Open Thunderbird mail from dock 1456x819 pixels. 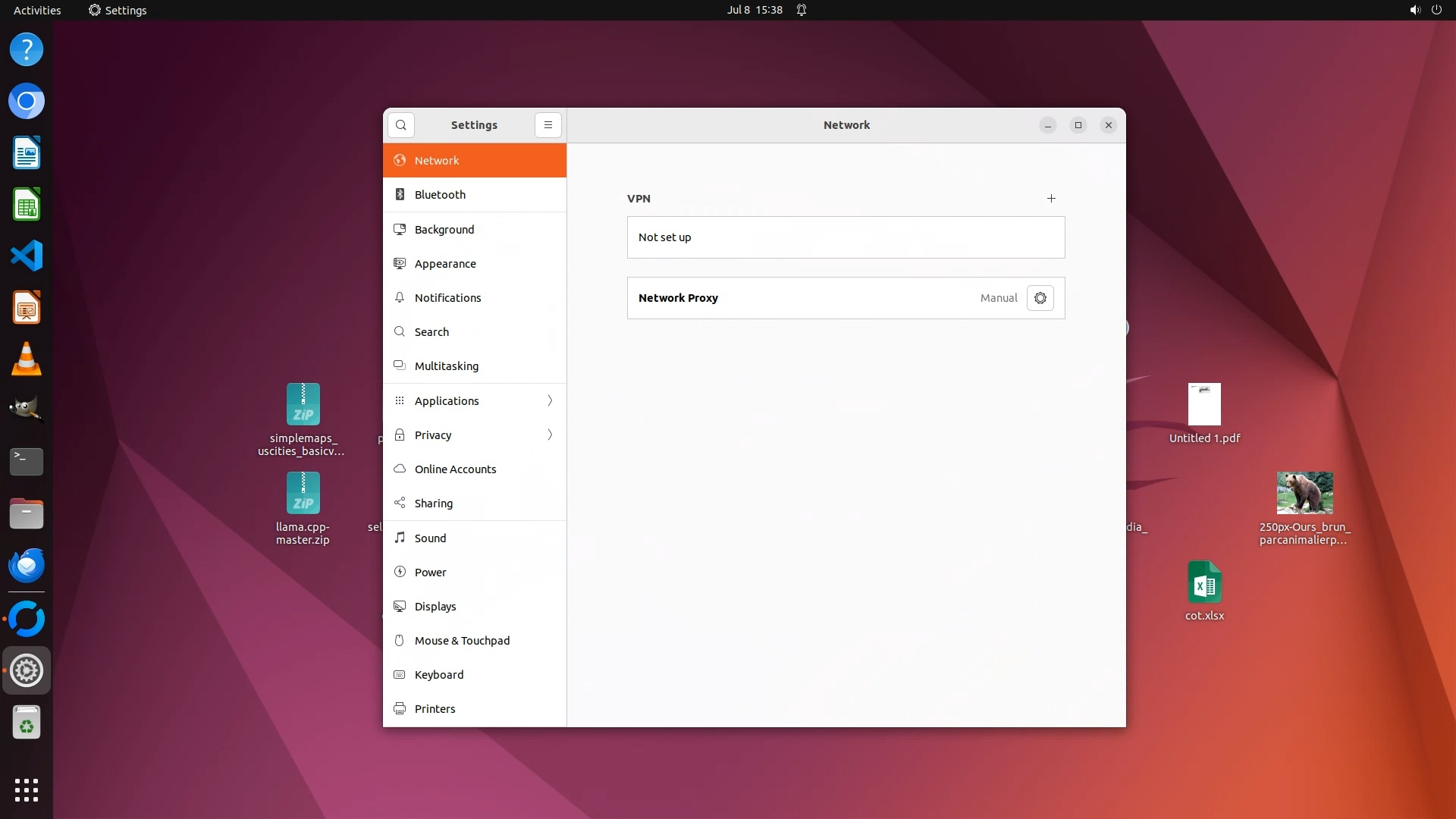[27, 566]
